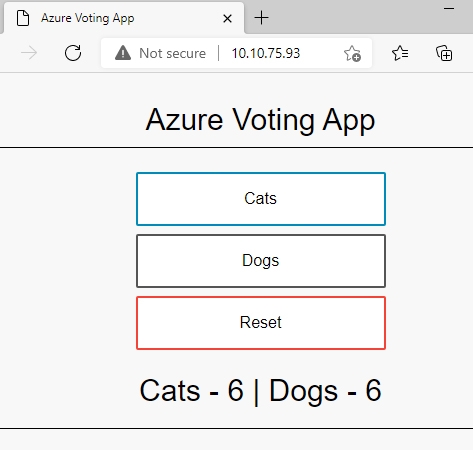Click the Cats - 6 | Dogs - 6 results
The image size is (473, 450).
(x=260, y=391)
